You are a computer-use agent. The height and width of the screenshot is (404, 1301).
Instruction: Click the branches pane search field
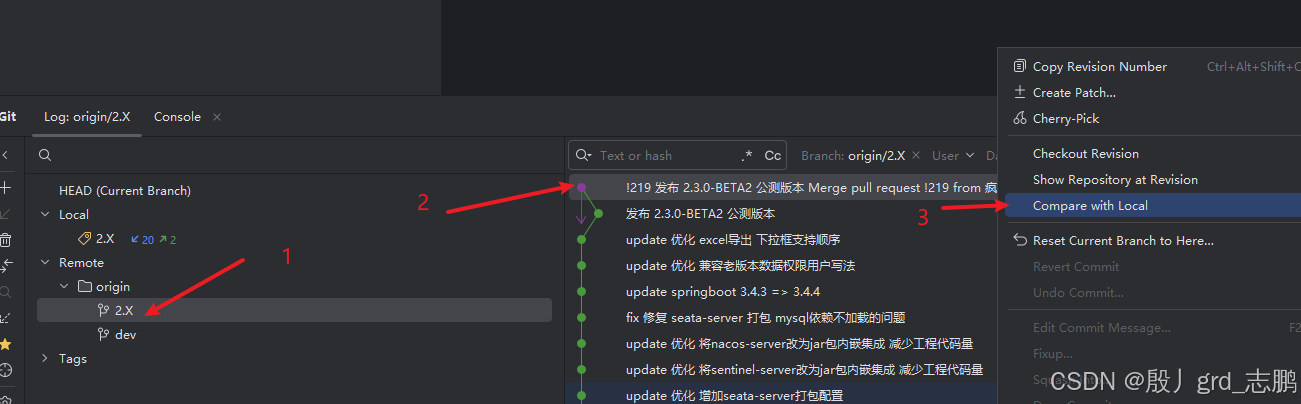point(295,155)
